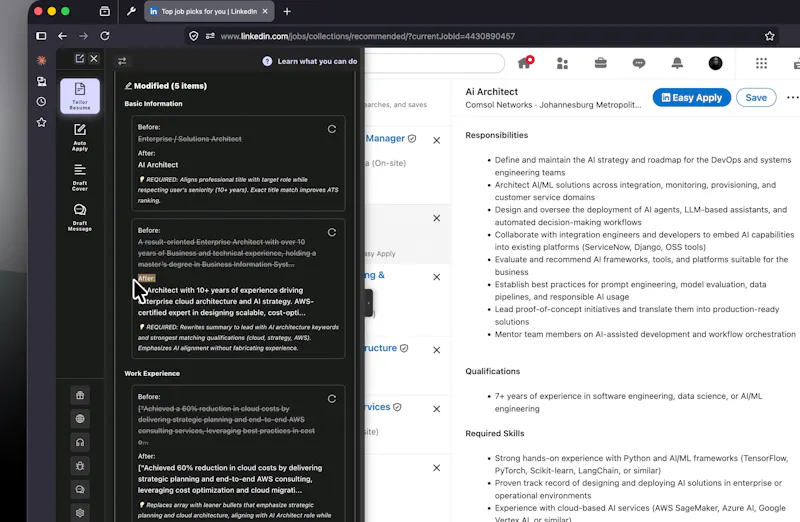Screen dimensions: 800x522
Task: Open a new browser tab
Action: click(287, 11)
